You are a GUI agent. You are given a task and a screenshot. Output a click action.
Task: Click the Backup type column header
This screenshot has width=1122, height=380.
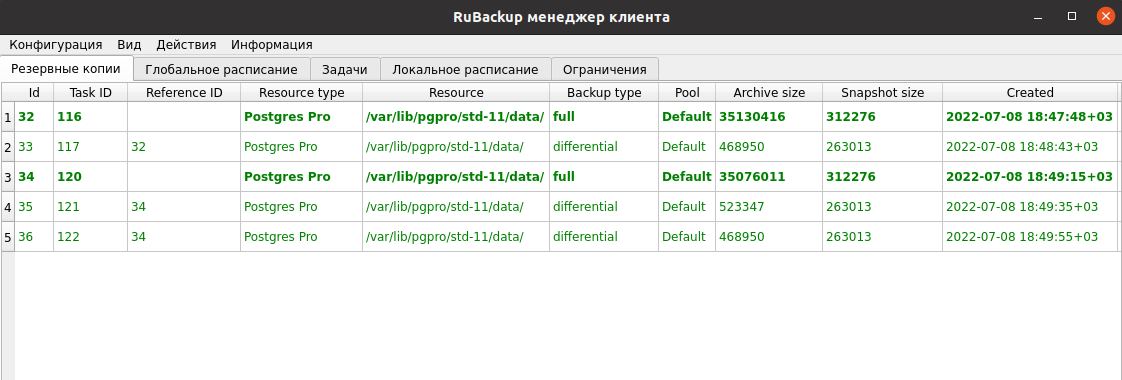[604, 92]
